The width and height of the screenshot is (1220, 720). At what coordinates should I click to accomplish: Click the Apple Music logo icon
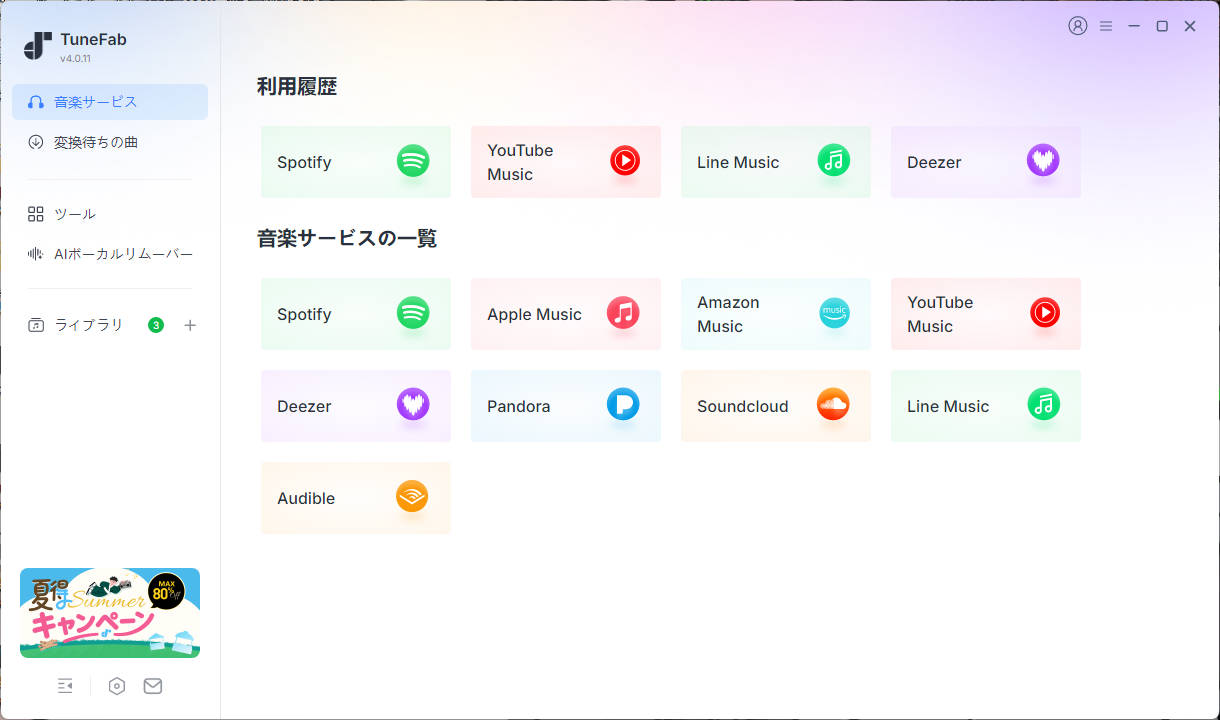(x=623, y=313)
